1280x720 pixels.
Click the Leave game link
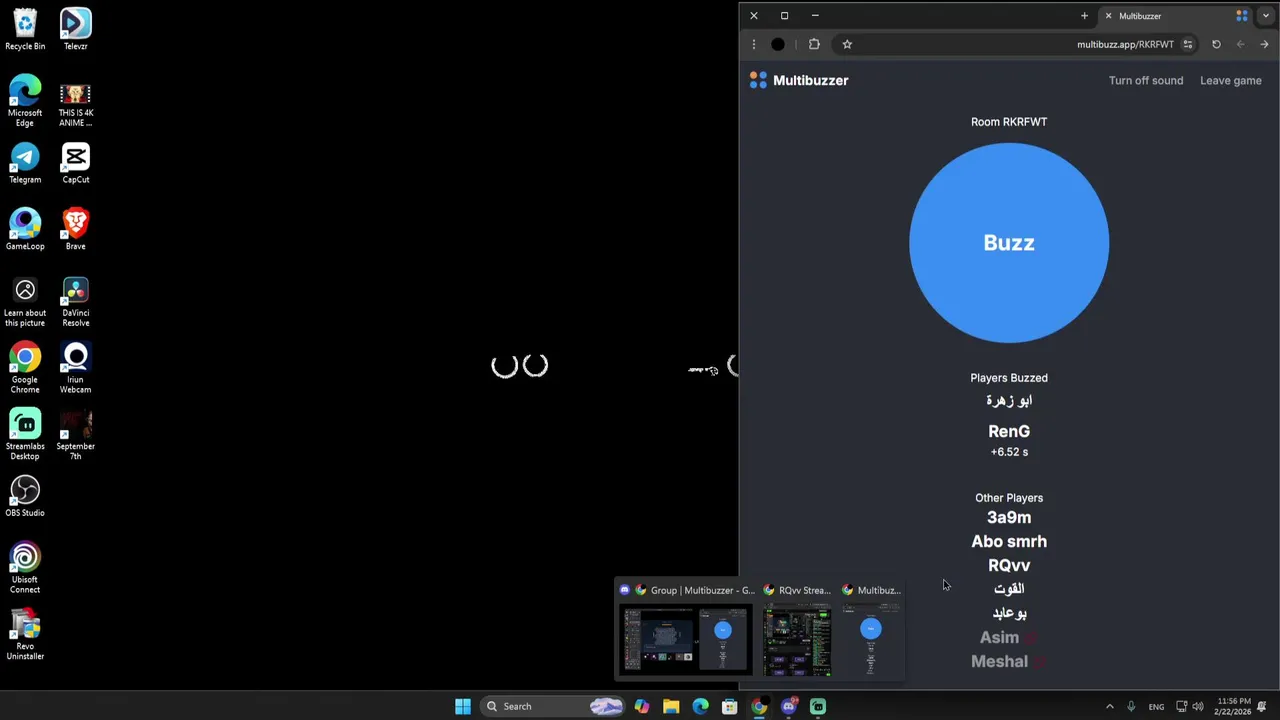point(1230,80)
